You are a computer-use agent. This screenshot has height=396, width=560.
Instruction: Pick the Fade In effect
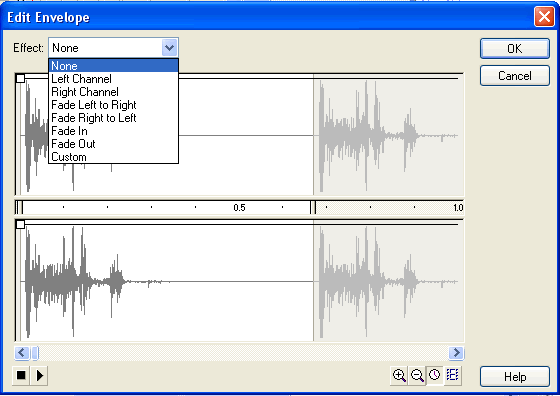[113, 131]
